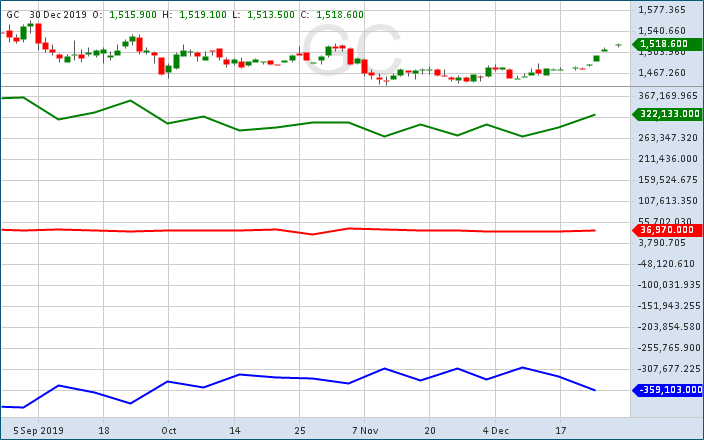
Task: Select the red 36,970.000 value tag
Action: [x=667, y=230]
